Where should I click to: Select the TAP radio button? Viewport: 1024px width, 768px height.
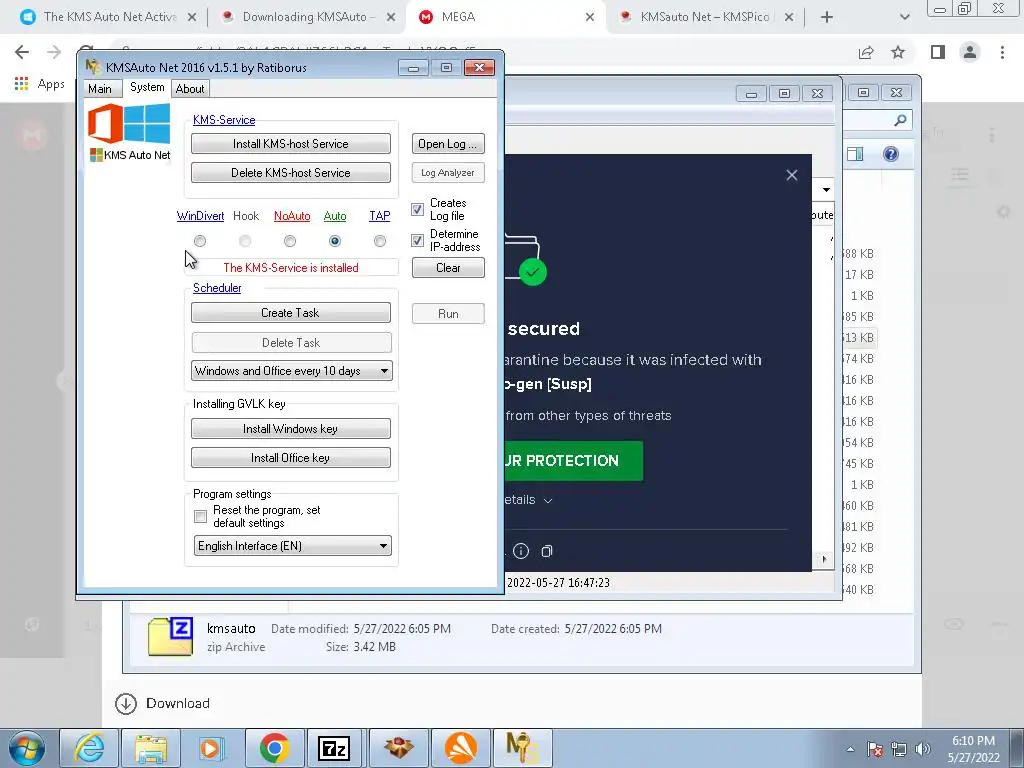click(x=379, y=241)
